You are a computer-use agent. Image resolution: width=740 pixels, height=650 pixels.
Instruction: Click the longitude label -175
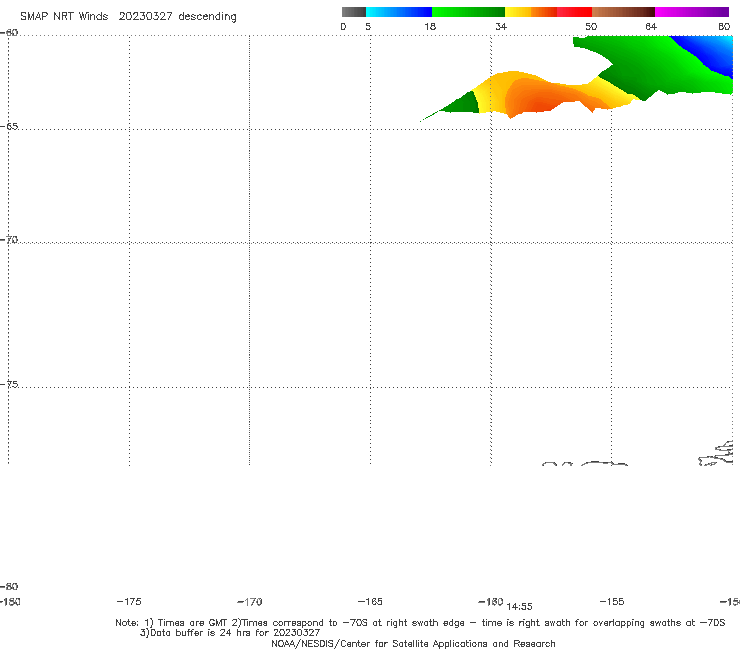129,601
